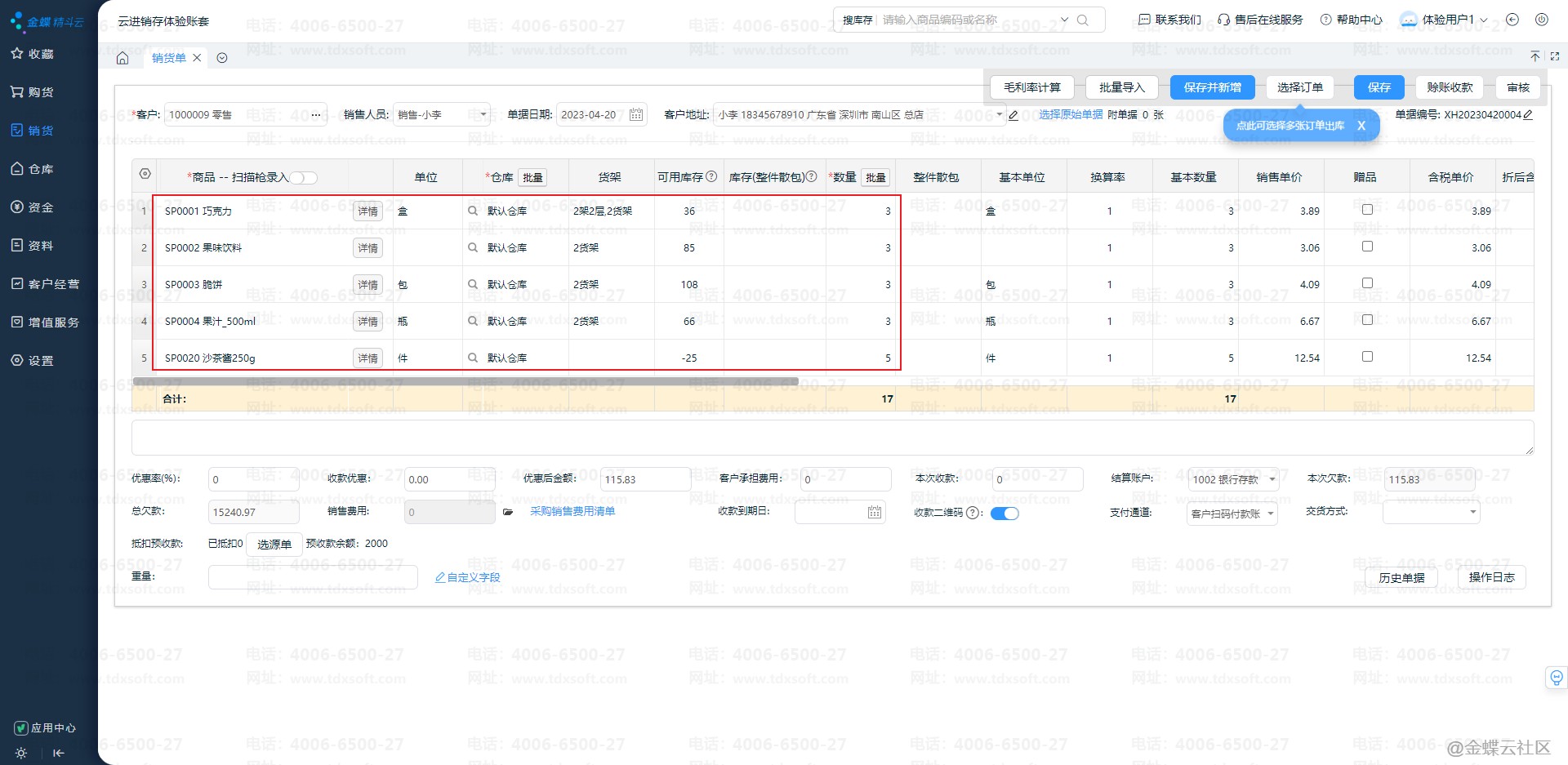
Task: Open the collection due date calendar icon
Action: 875,513
